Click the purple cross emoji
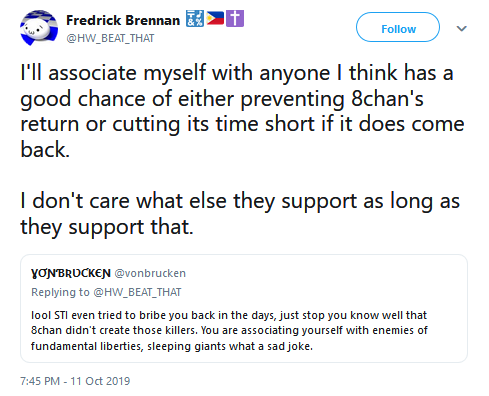 pyautogui.click(x=235, y=18)
